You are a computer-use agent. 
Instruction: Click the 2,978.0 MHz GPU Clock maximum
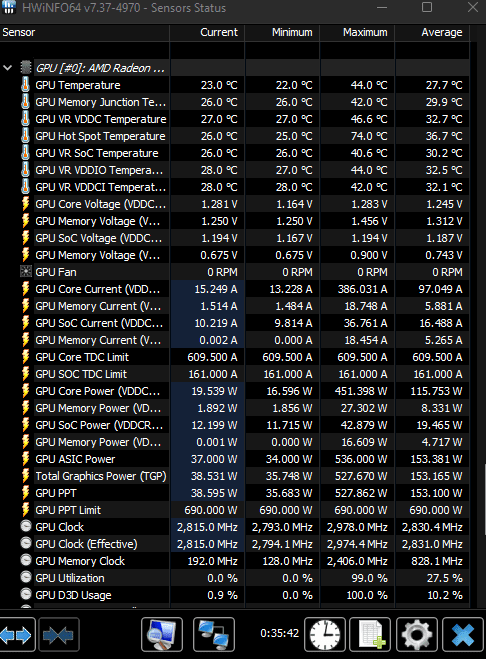pos(357,527)
